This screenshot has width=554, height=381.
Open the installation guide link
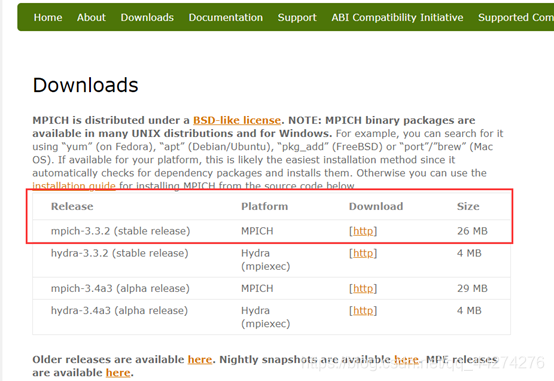[74, 186]
